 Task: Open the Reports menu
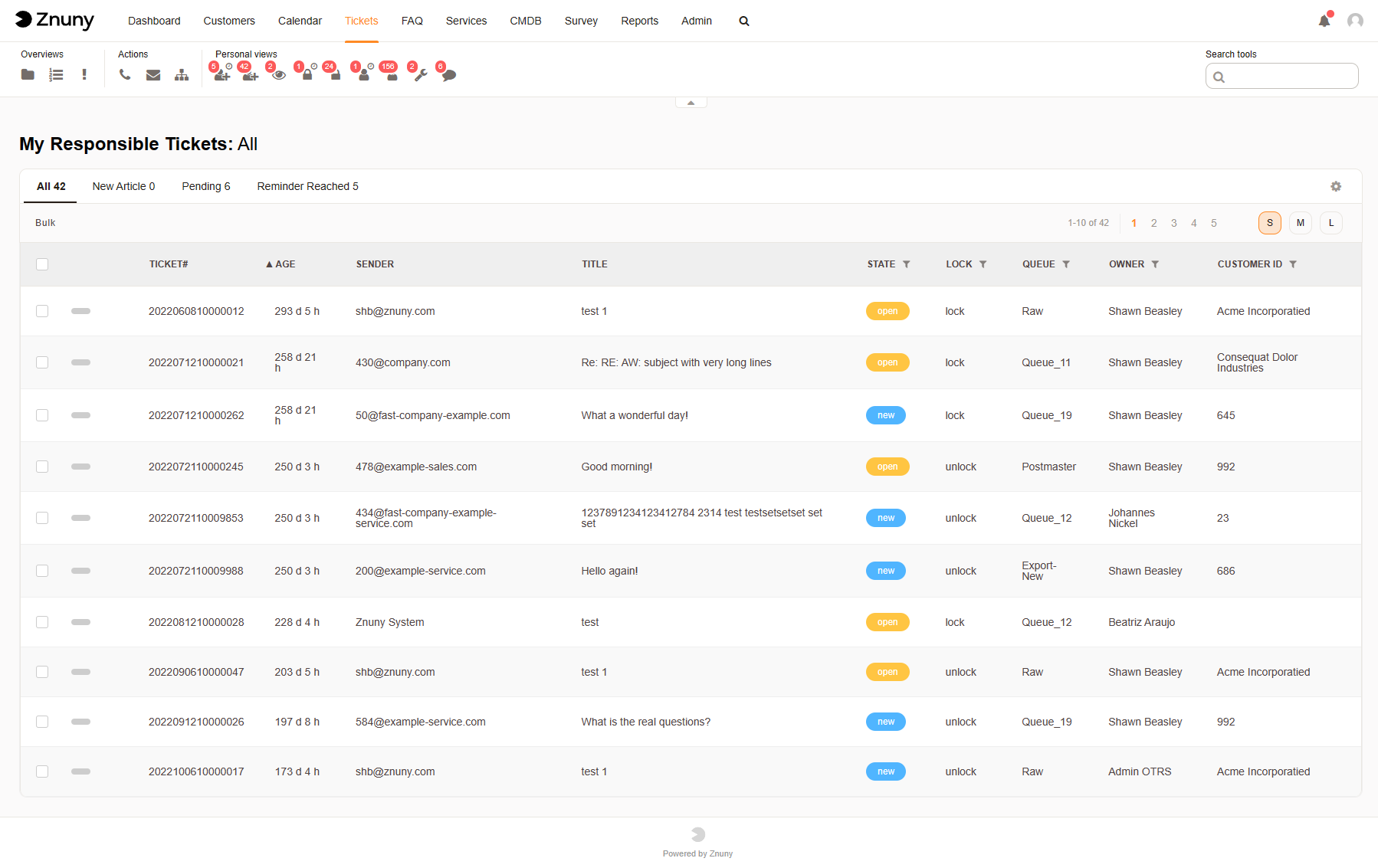tap(639, 21)
